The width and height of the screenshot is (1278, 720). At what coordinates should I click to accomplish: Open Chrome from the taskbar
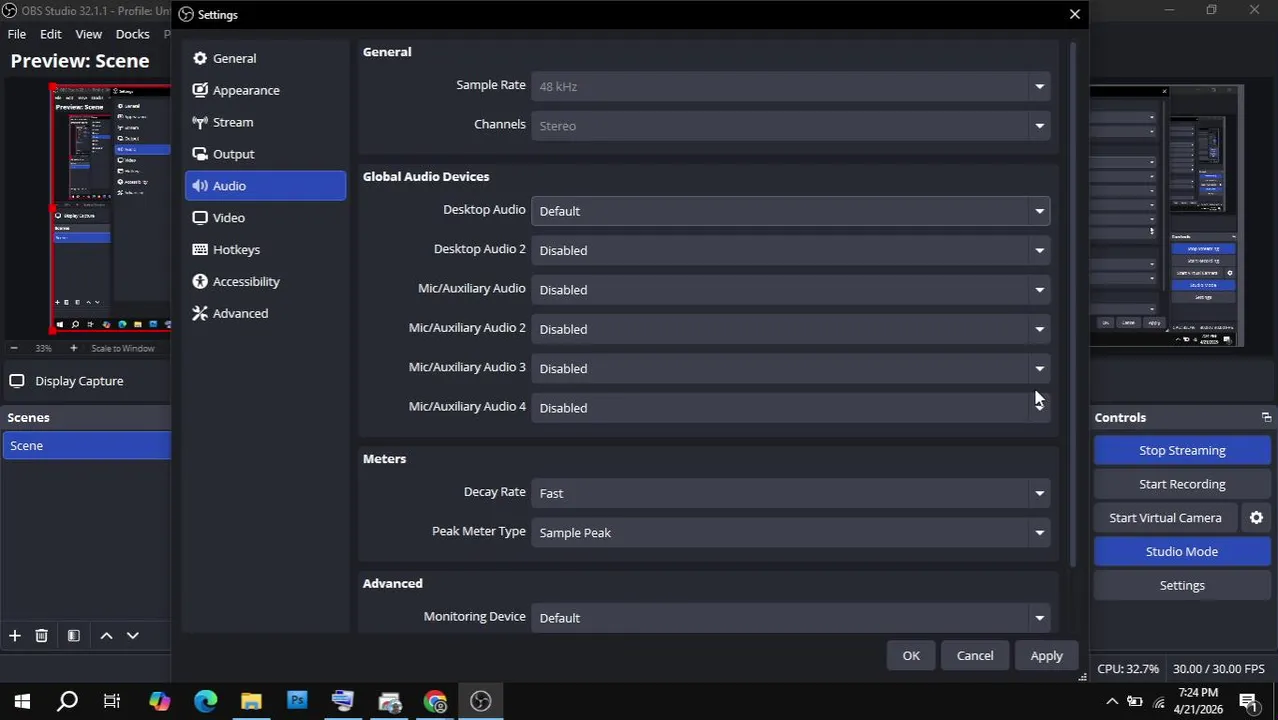[x=435, y=702]
